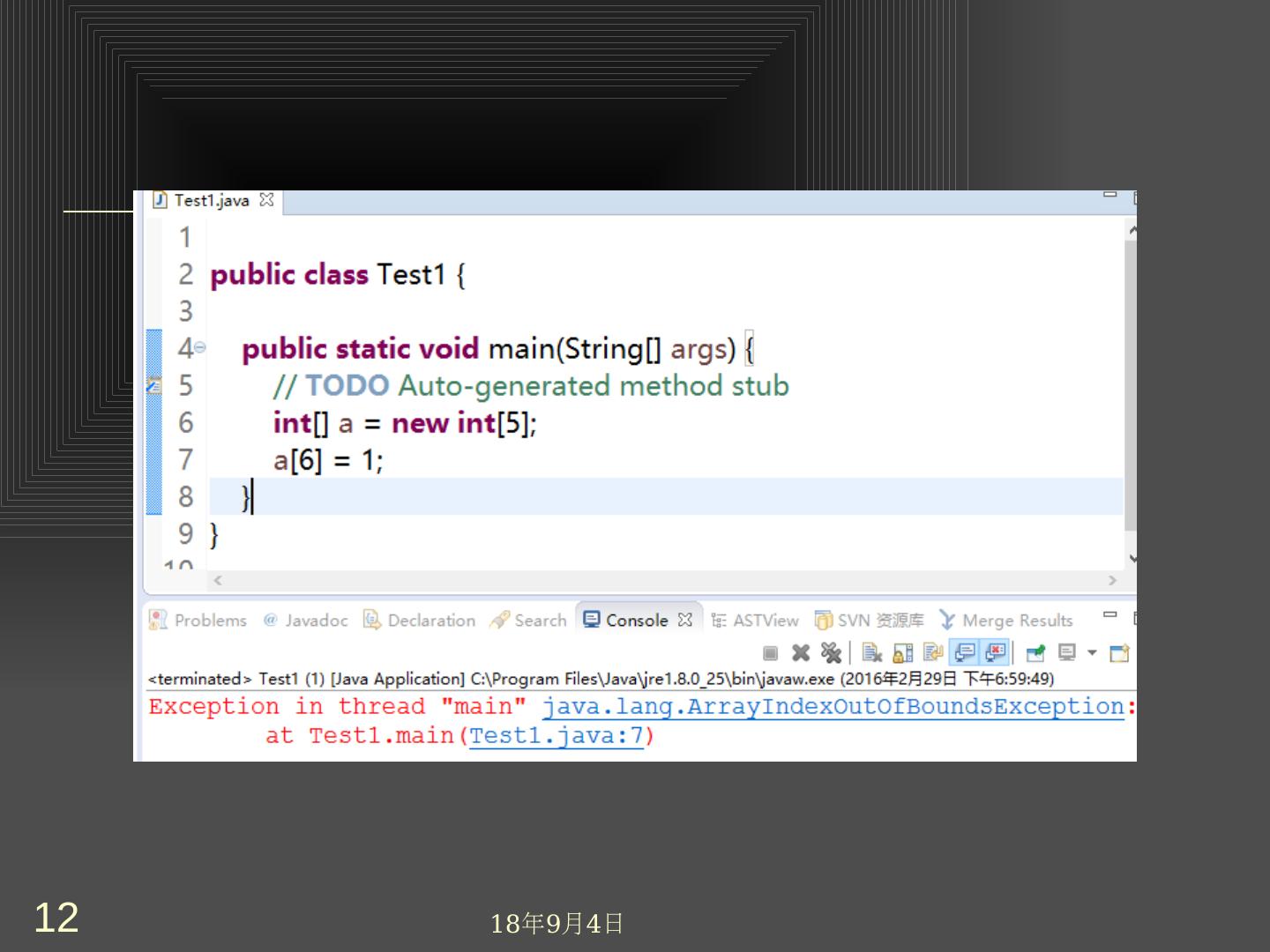
Task: Switch to the Problems tab
Action: click(199, 621)
